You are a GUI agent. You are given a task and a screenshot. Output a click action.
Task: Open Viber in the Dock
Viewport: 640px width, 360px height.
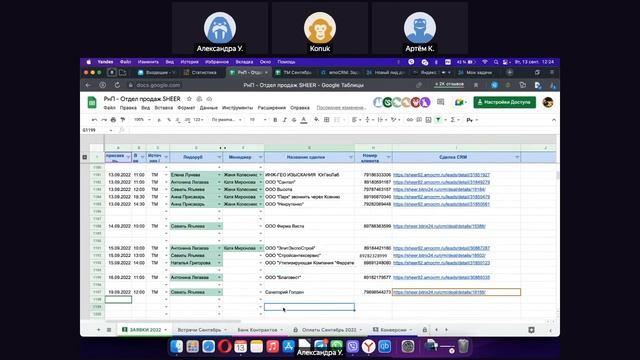coord(353,347)
